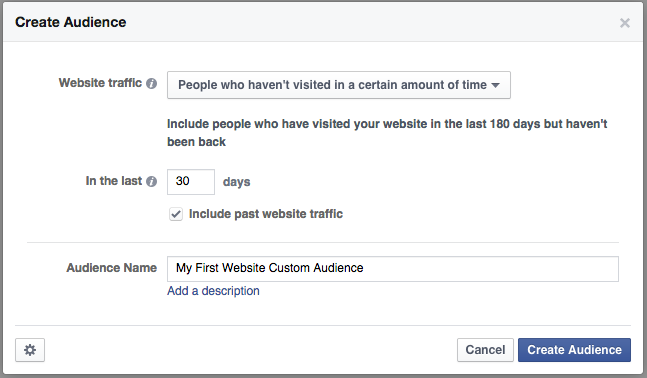Click the info icon beside Website traffic
The image size is (647, 378).
click(151, 83)
